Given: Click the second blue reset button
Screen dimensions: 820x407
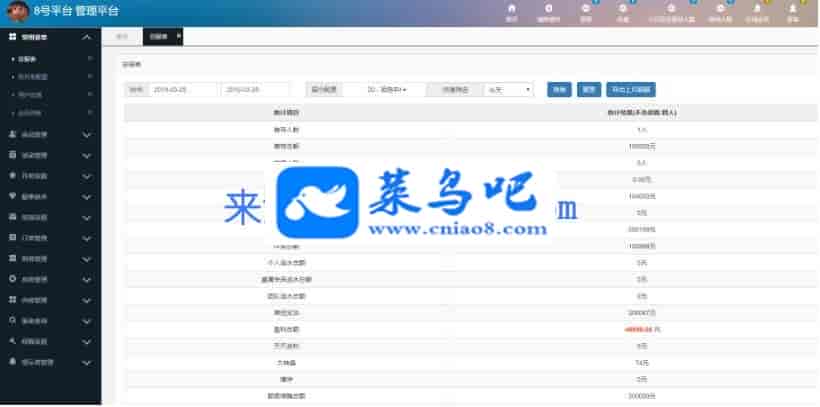Looking at the screenshot, I should 589,90.
